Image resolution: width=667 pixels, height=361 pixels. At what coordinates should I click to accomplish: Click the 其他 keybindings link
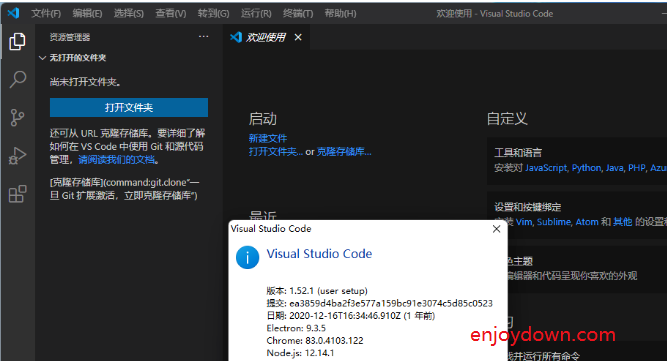pos(622,222)
